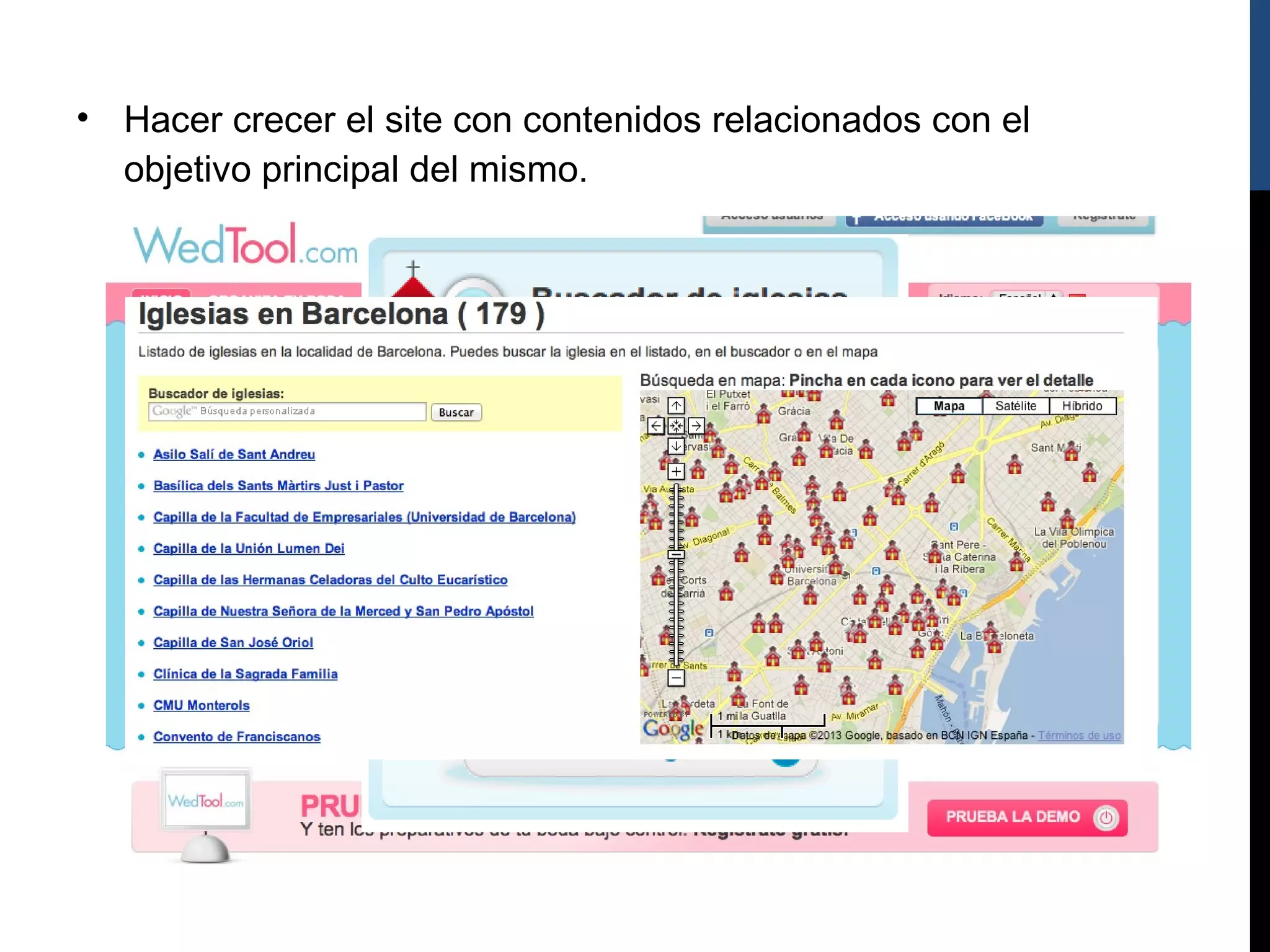Click church marker near Sant Martí label
Screen dimensions: 1270x952
coord(1071,452)
